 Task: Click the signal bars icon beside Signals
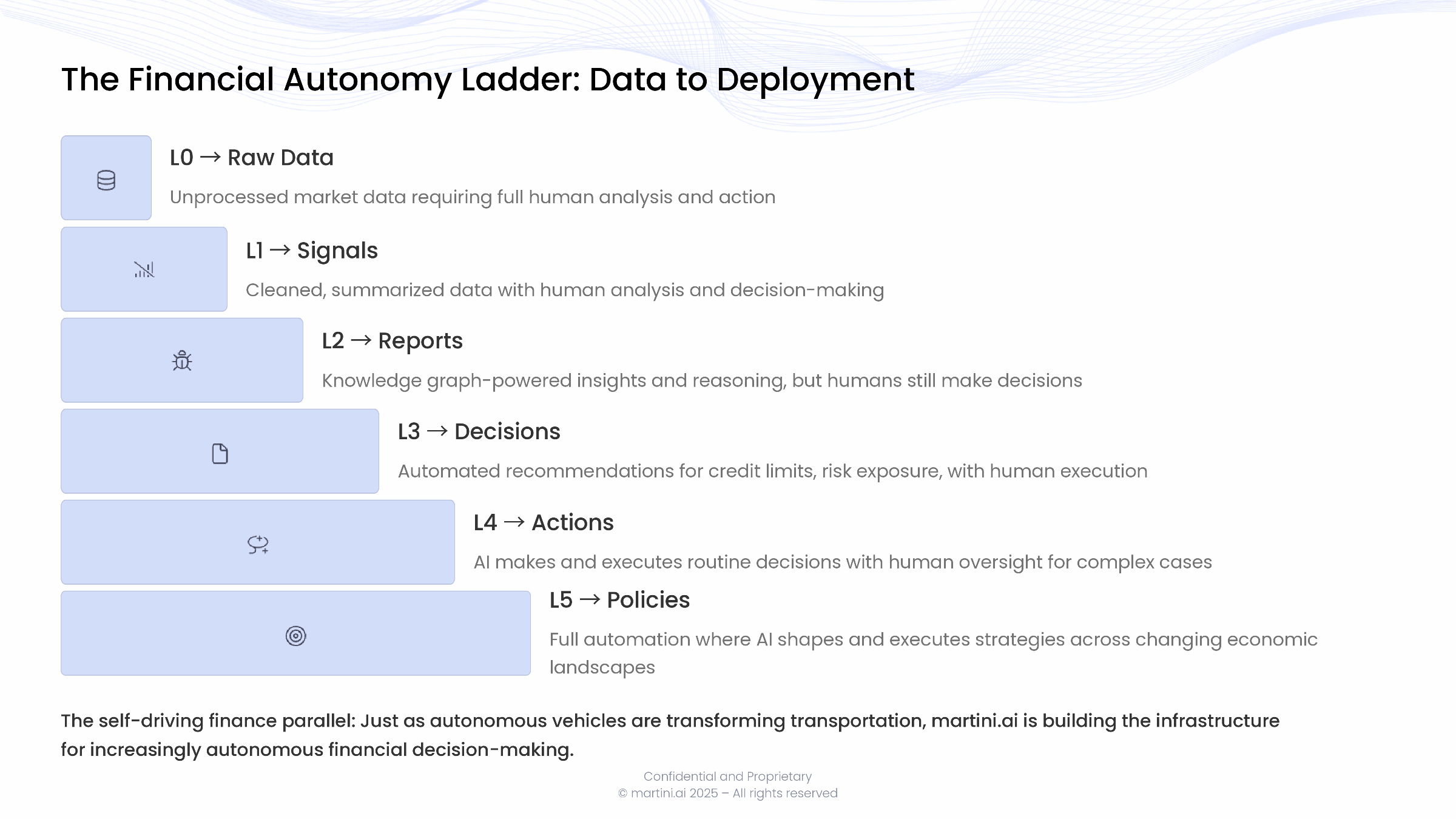[144, 269]
